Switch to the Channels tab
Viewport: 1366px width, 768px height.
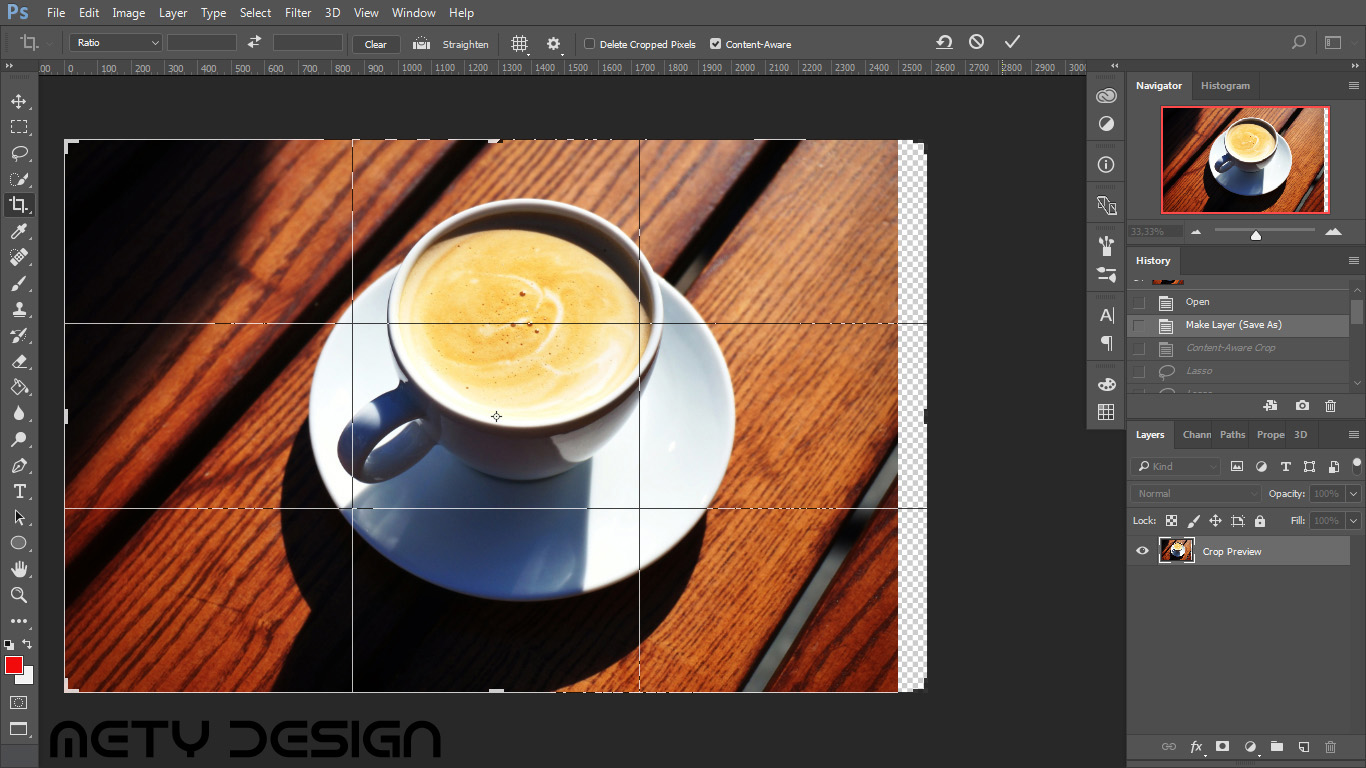tap(1196, 435)
